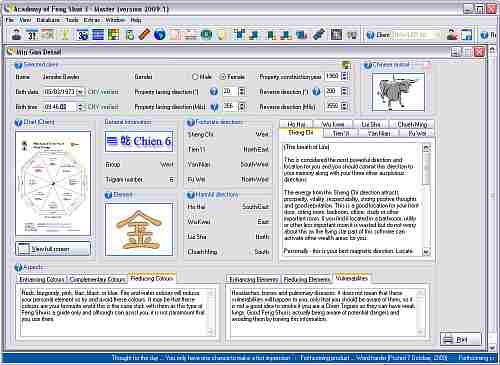Select the ruler measurement toolbar icon
Viewport: 500px width, 365px height.
point(144,35)
